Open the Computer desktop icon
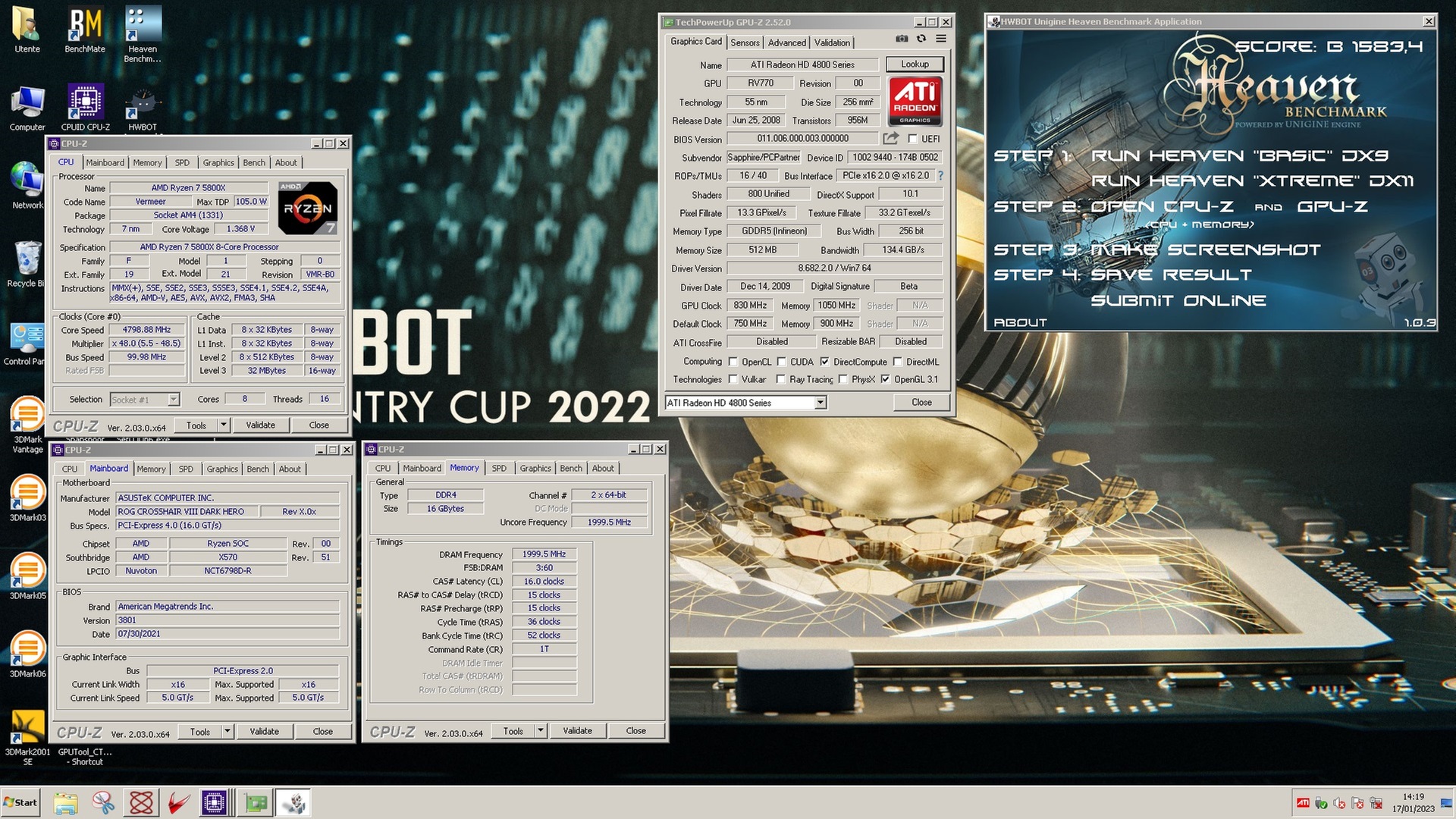This screenshot has height=819, width=1456. pos(27,108)
